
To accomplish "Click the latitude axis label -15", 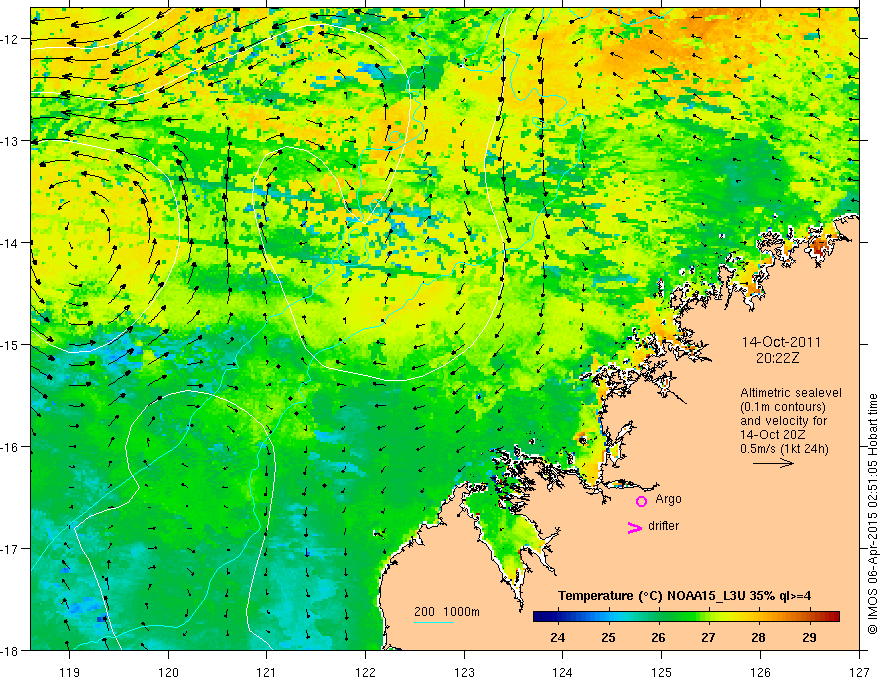I will point(9,344).
